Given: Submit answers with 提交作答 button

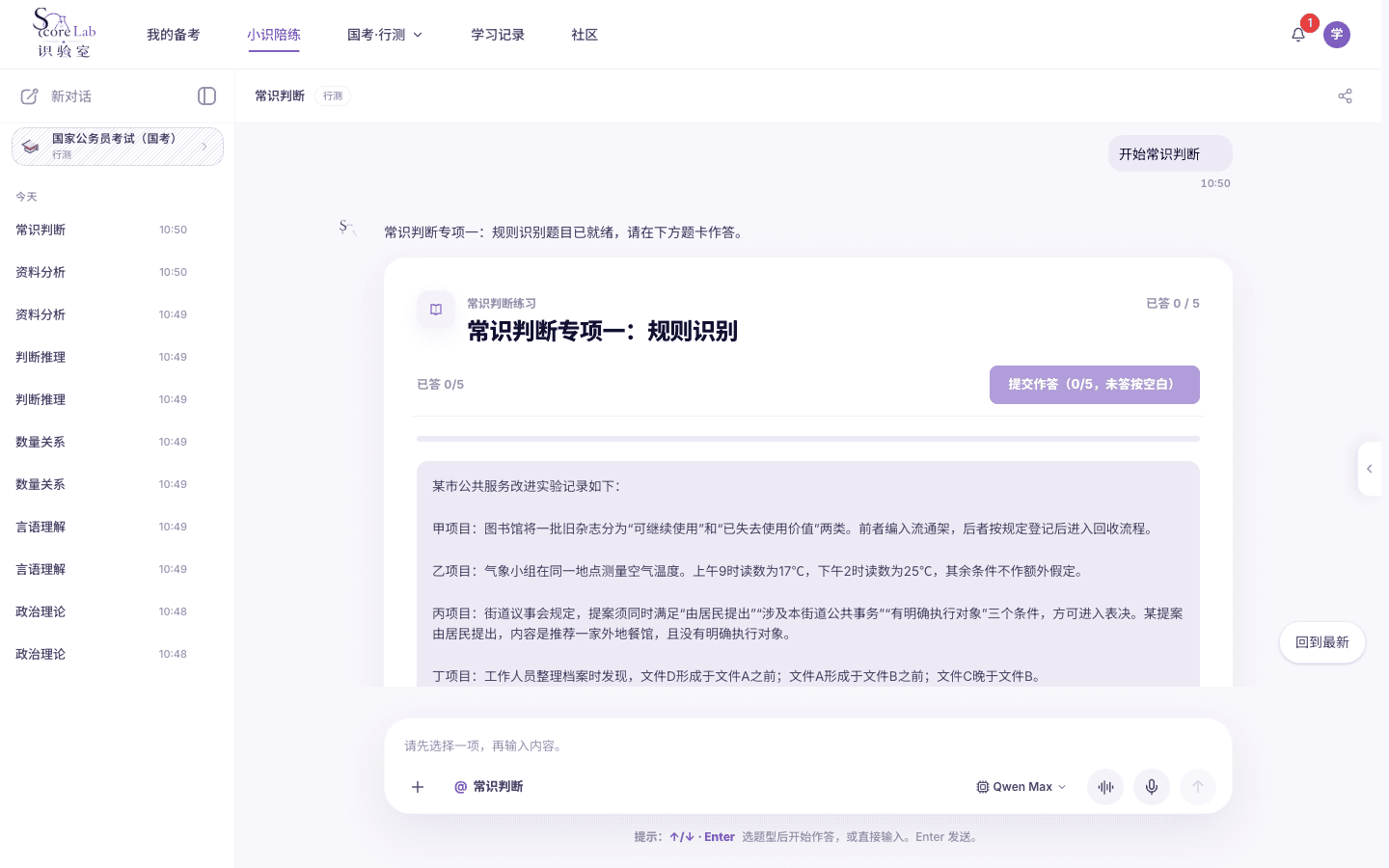Looking at the screenshot, I should (x=1095, y=385).
